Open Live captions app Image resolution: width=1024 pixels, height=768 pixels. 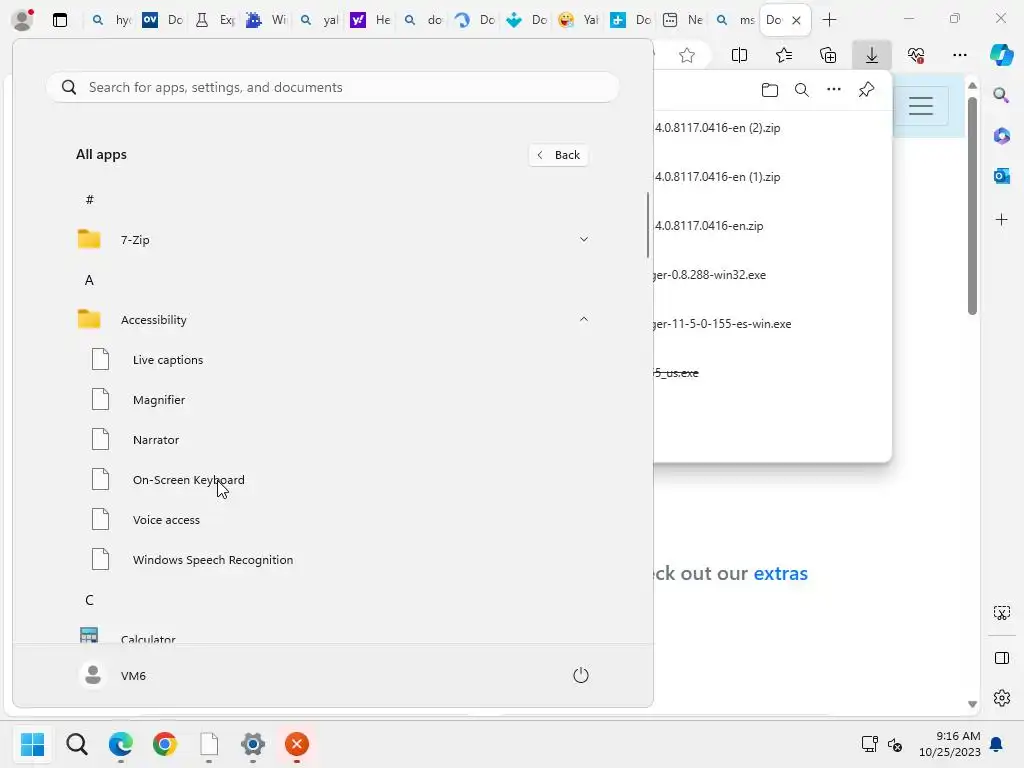coord(168,360)
